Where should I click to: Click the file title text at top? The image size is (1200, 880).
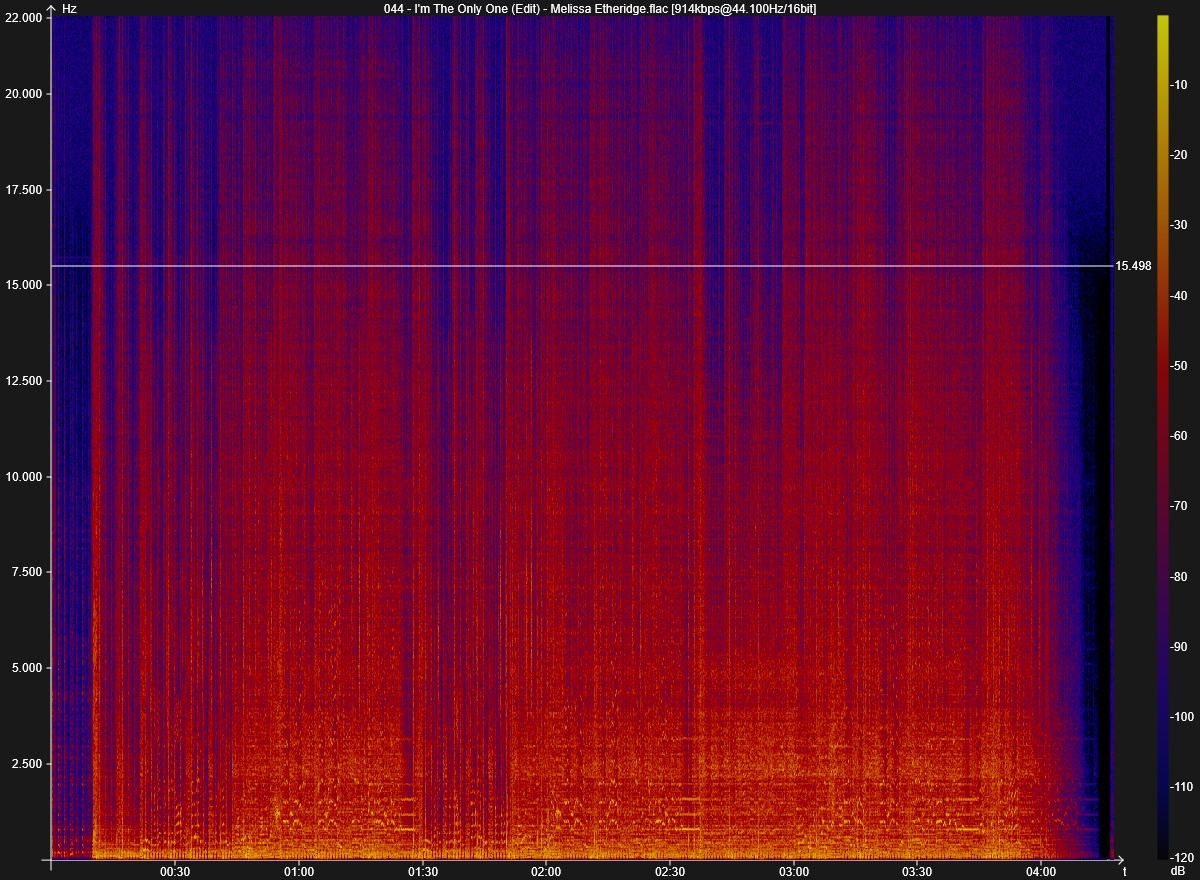coord(599,8)
